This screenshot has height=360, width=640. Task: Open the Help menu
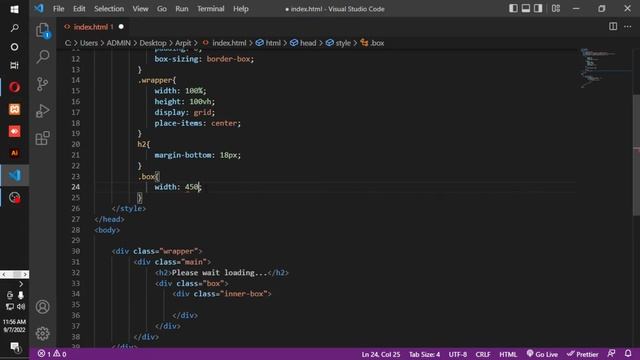241,9
